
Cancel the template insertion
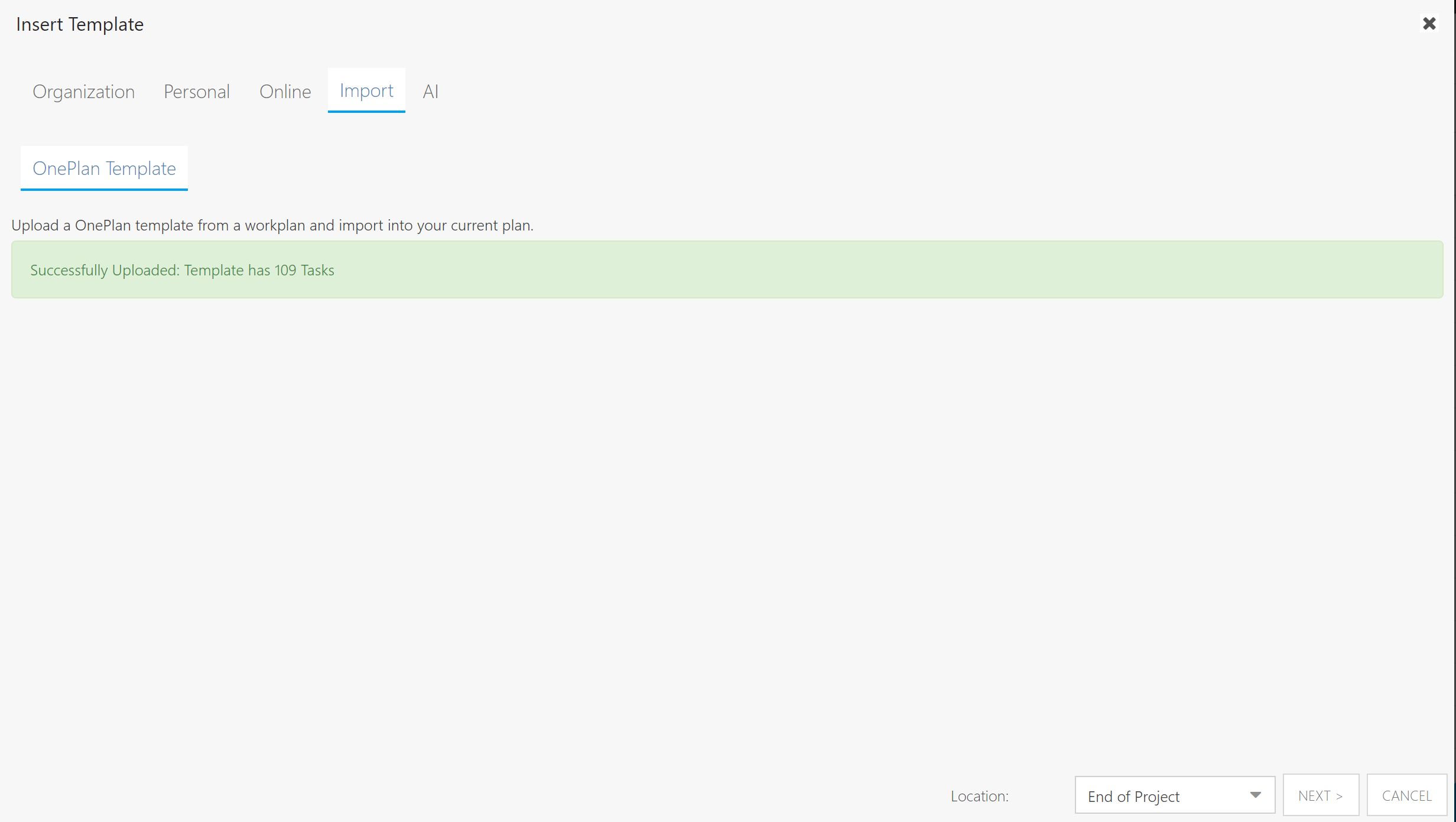(1406, 795)
